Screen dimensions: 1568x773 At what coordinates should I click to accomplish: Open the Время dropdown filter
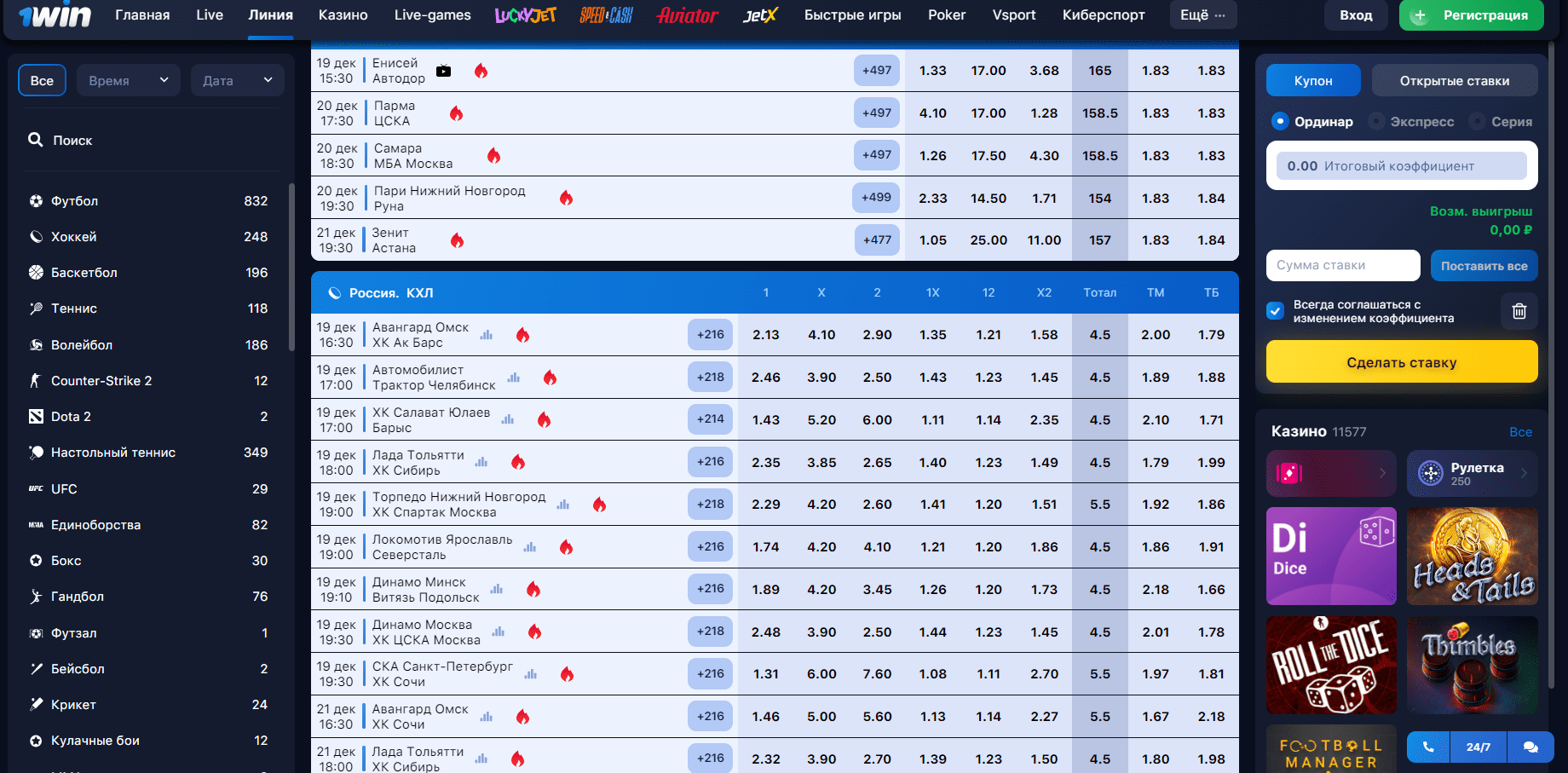pyautogui.click(x=129, y=80)
